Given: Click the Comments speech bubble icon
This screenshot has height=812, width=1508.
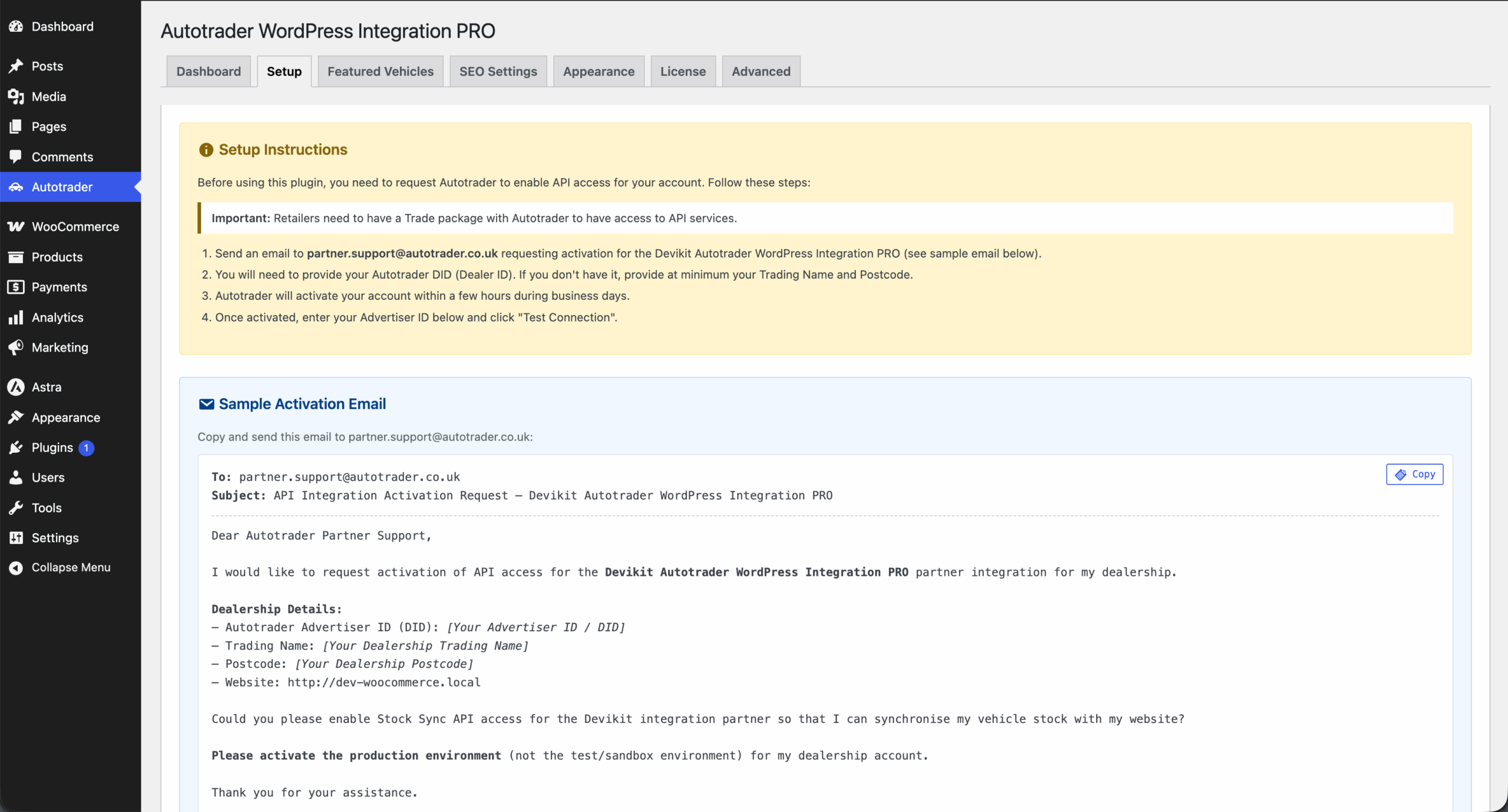Looking at the screenshot, I should point(16,157).
